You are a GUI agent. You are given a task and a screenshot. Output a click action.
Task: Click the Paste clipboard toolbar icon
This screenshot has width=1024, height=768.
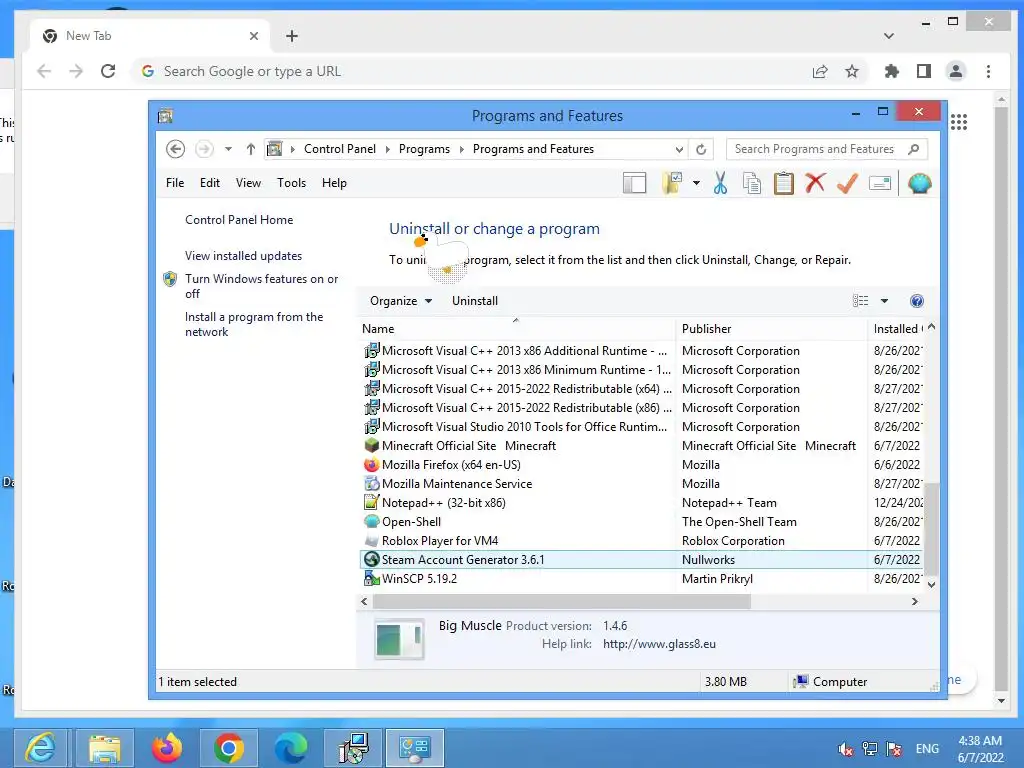pyautogui.click(x=784, y=184)
